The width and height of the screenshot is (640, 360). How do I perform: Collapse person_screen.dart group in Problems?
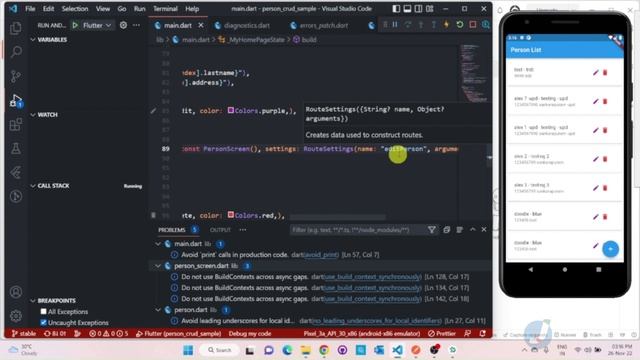point(158,266)
